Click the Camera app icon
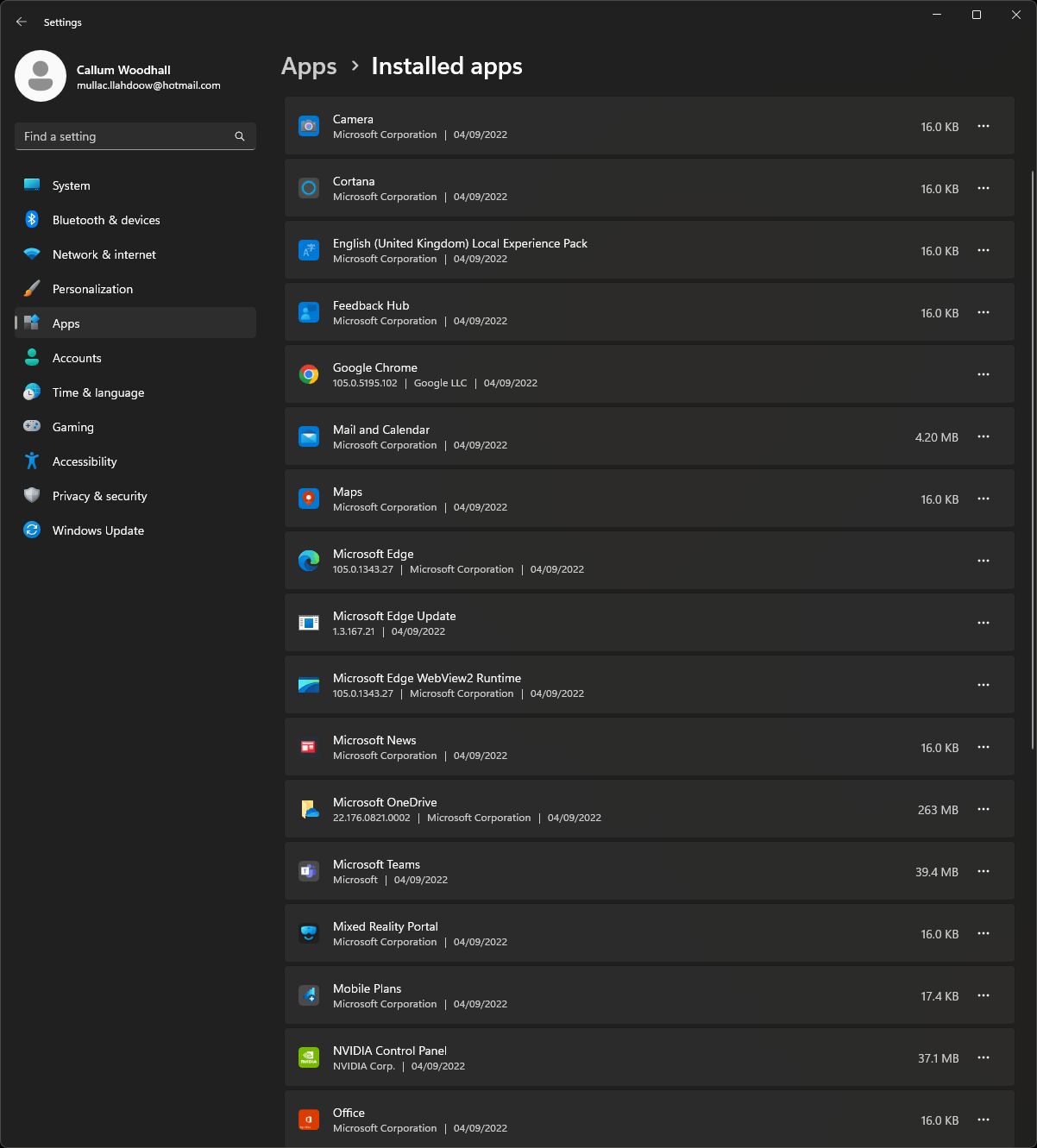 (x=309, y=126)
